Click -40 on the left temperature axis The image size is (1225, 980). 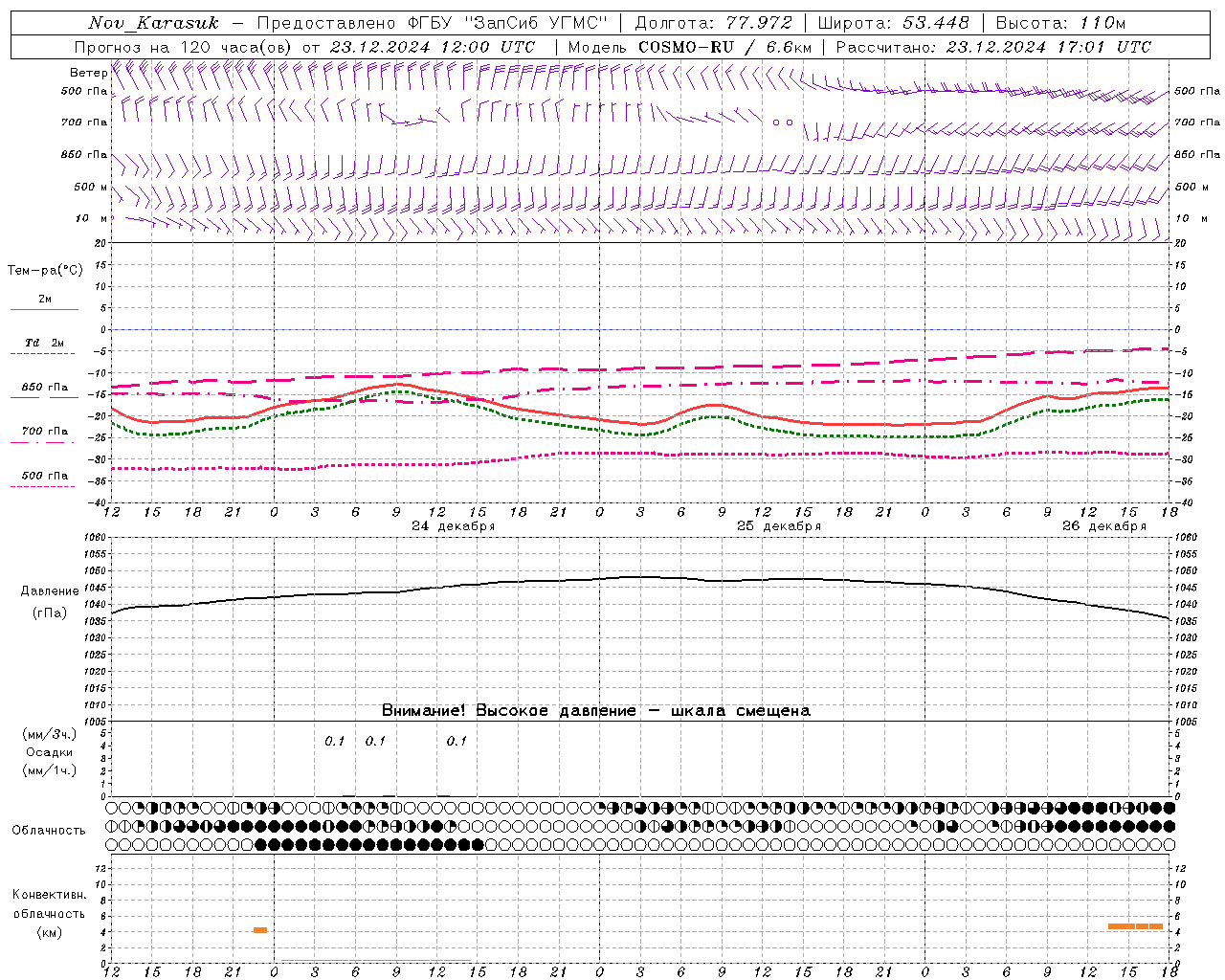click(98, 502)
